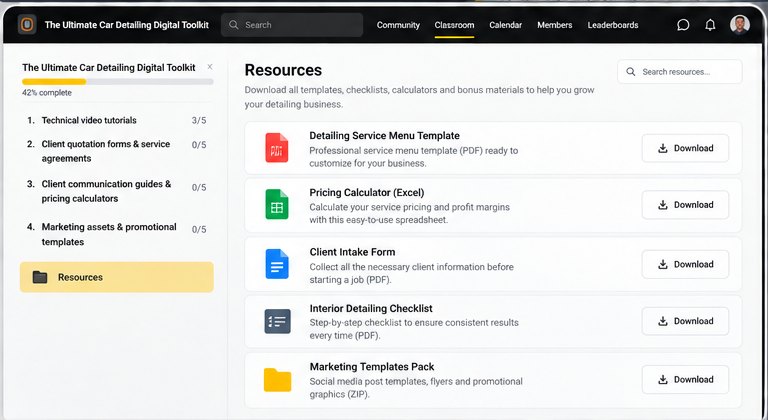Click the magnifier icon in Search resources

pyautogui.click(x=631, y=72)
